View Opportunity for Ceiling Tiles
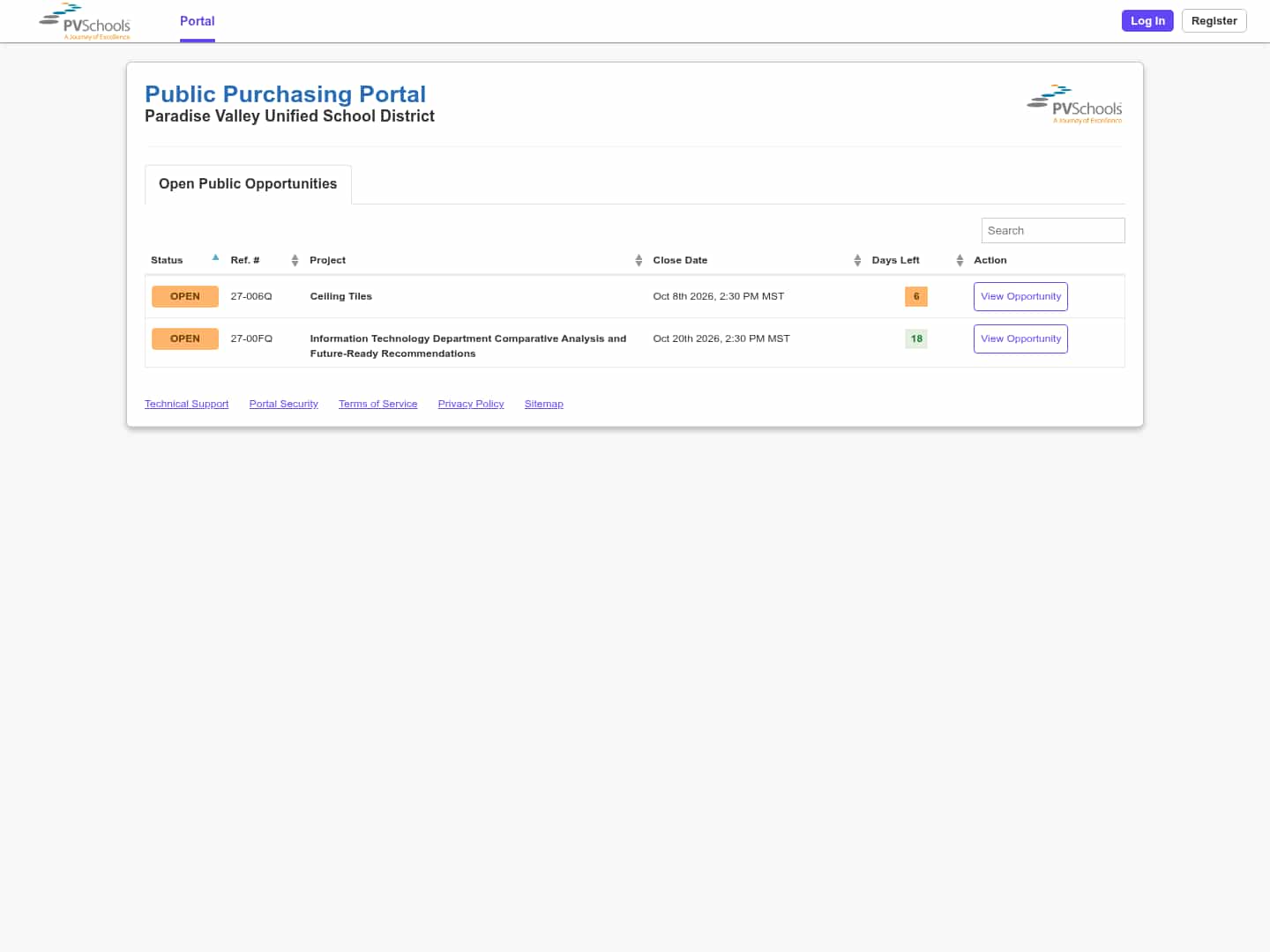This screenshot has width=1270, height=952. (1020, 296)
